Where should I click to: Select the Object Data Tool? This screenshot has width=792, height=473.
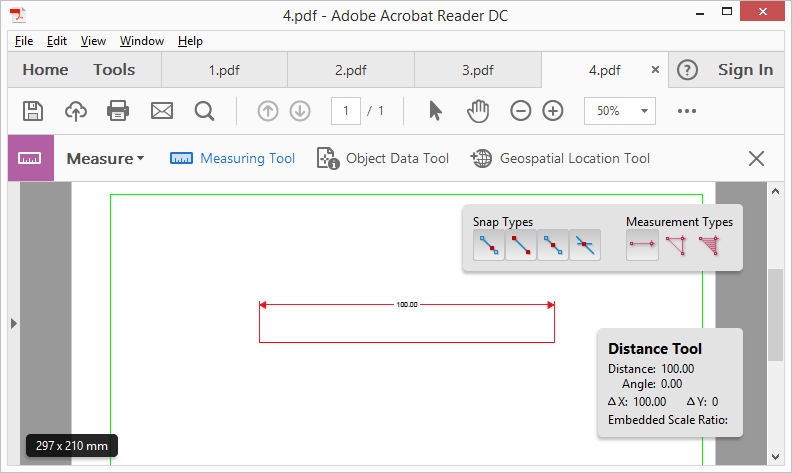tap(382, 159)
